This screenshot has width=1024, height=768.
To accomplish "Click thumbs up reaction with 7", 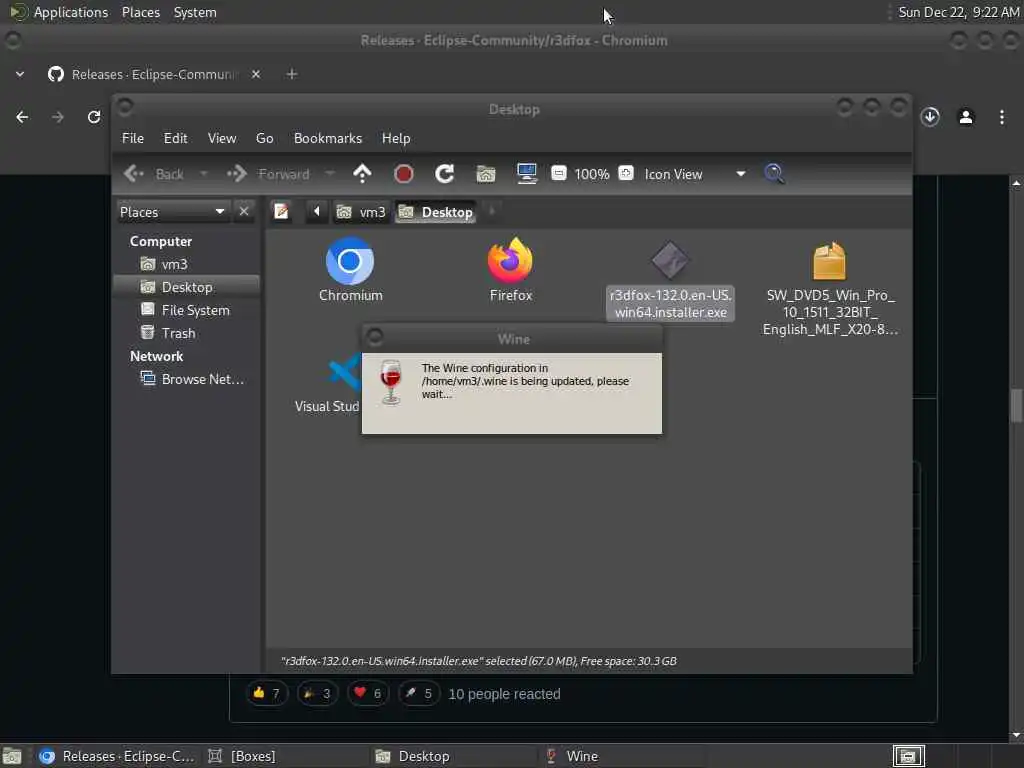I will (x=266, y=694).
